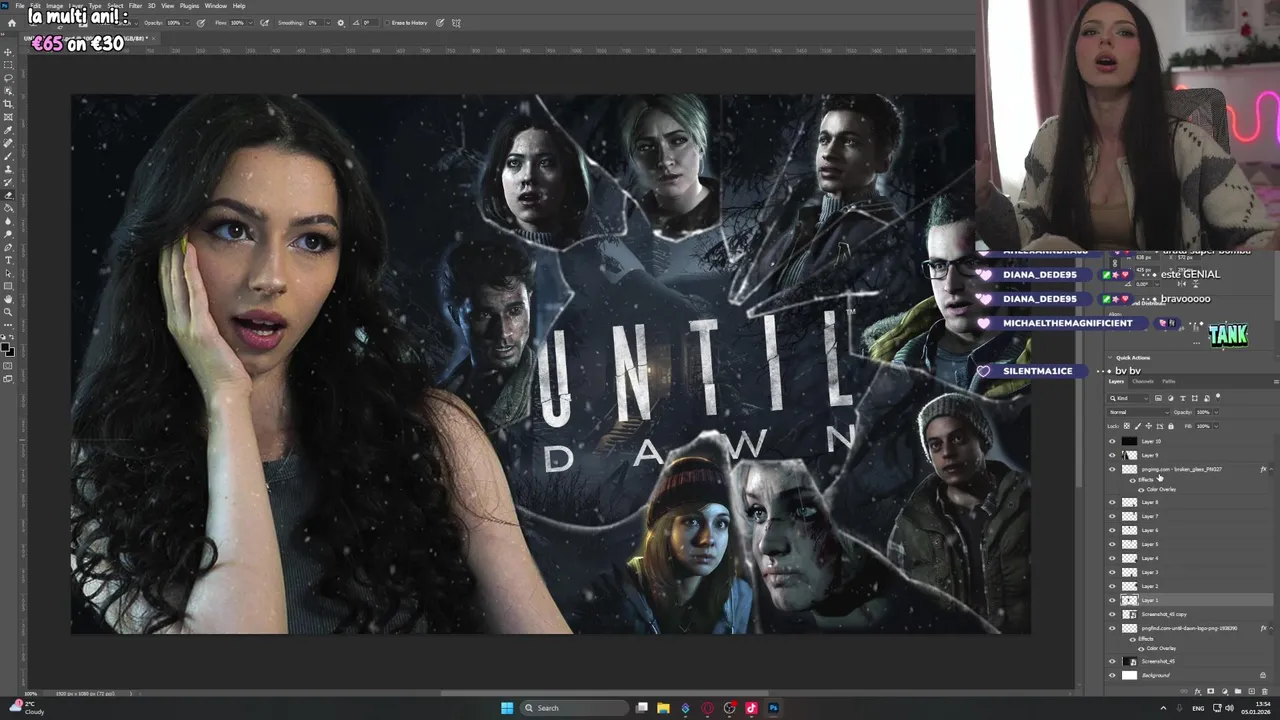The width and height of the screenshot is (1280, 720).
Task: Select the Object Selection tool
Action: point(9,91)
